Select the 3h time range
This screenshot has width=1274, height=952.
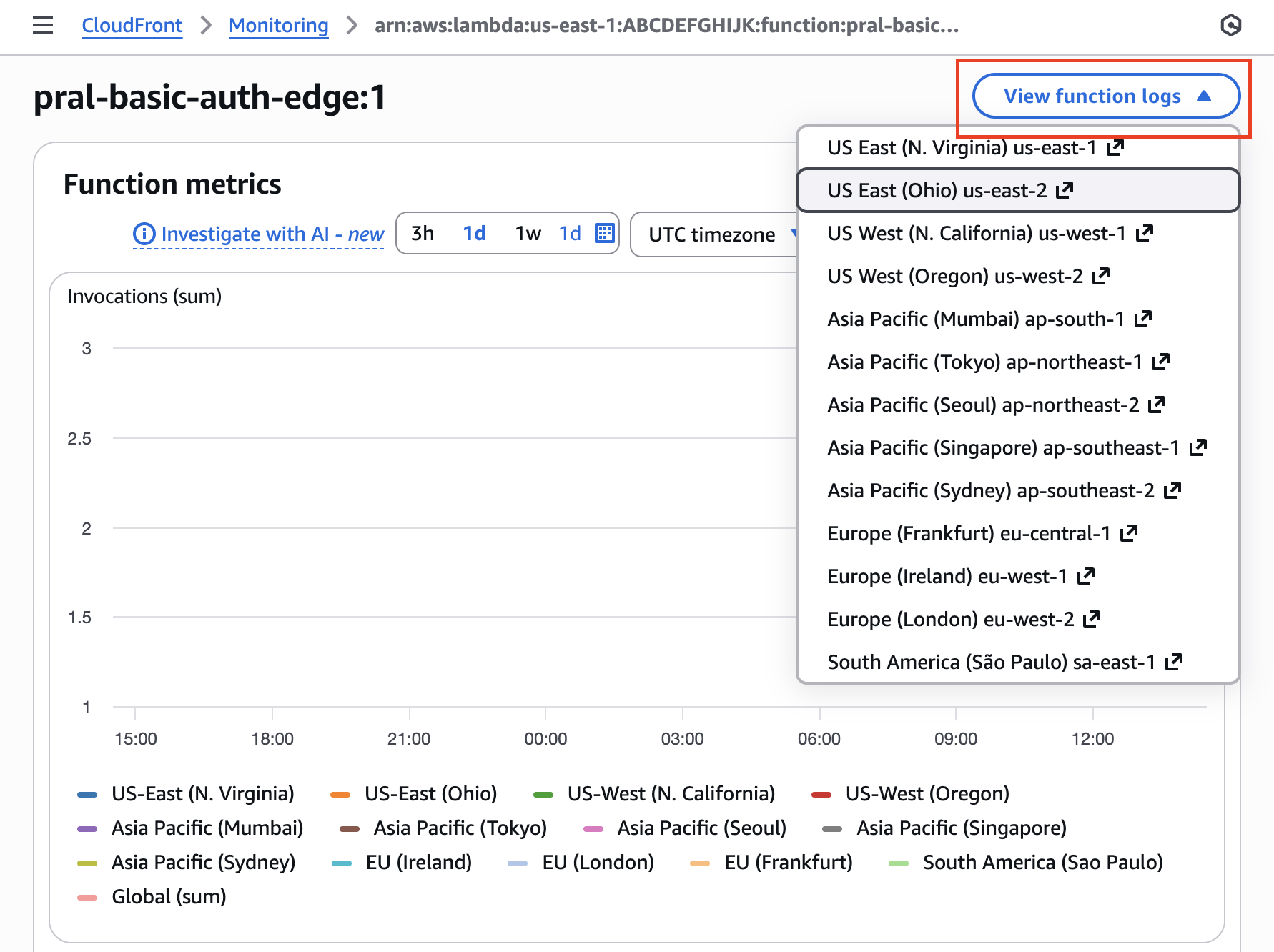coord(423,234)
